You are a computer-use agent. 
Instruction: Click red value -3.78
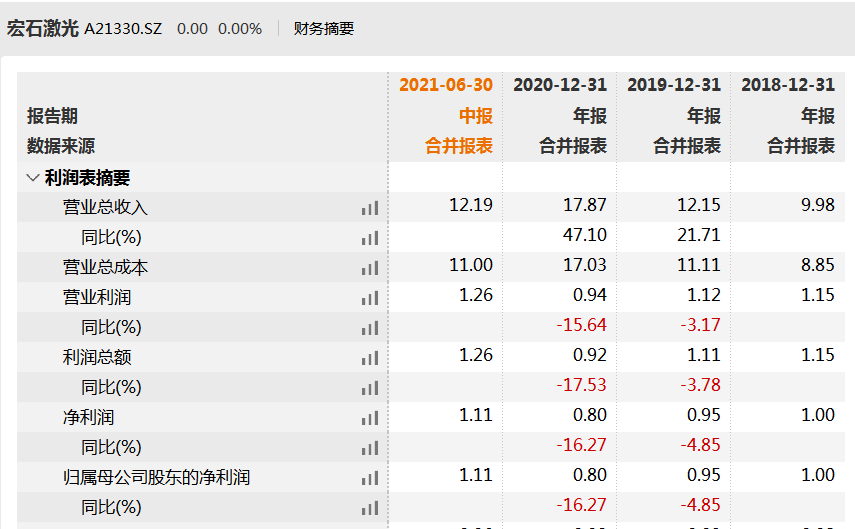[701, 385]
